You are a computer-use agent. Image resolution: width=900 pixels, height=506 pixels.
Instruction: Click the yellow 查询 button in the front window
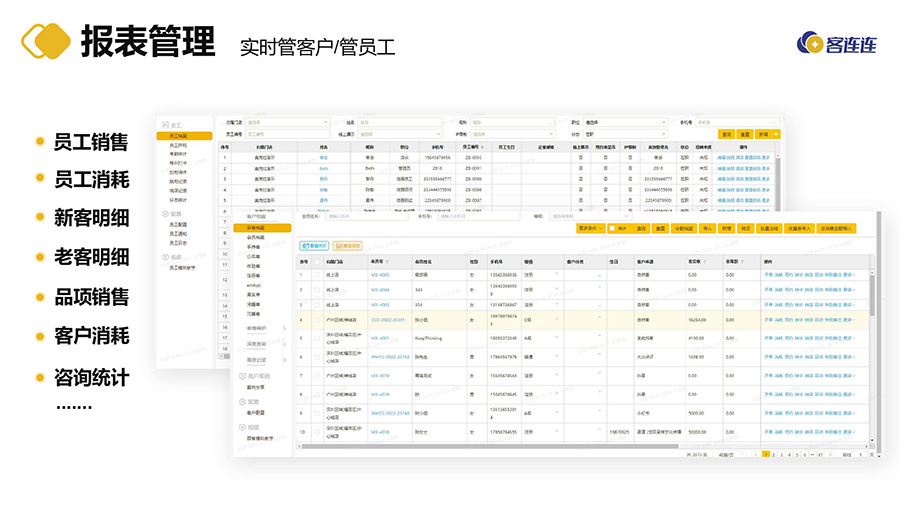641,228
